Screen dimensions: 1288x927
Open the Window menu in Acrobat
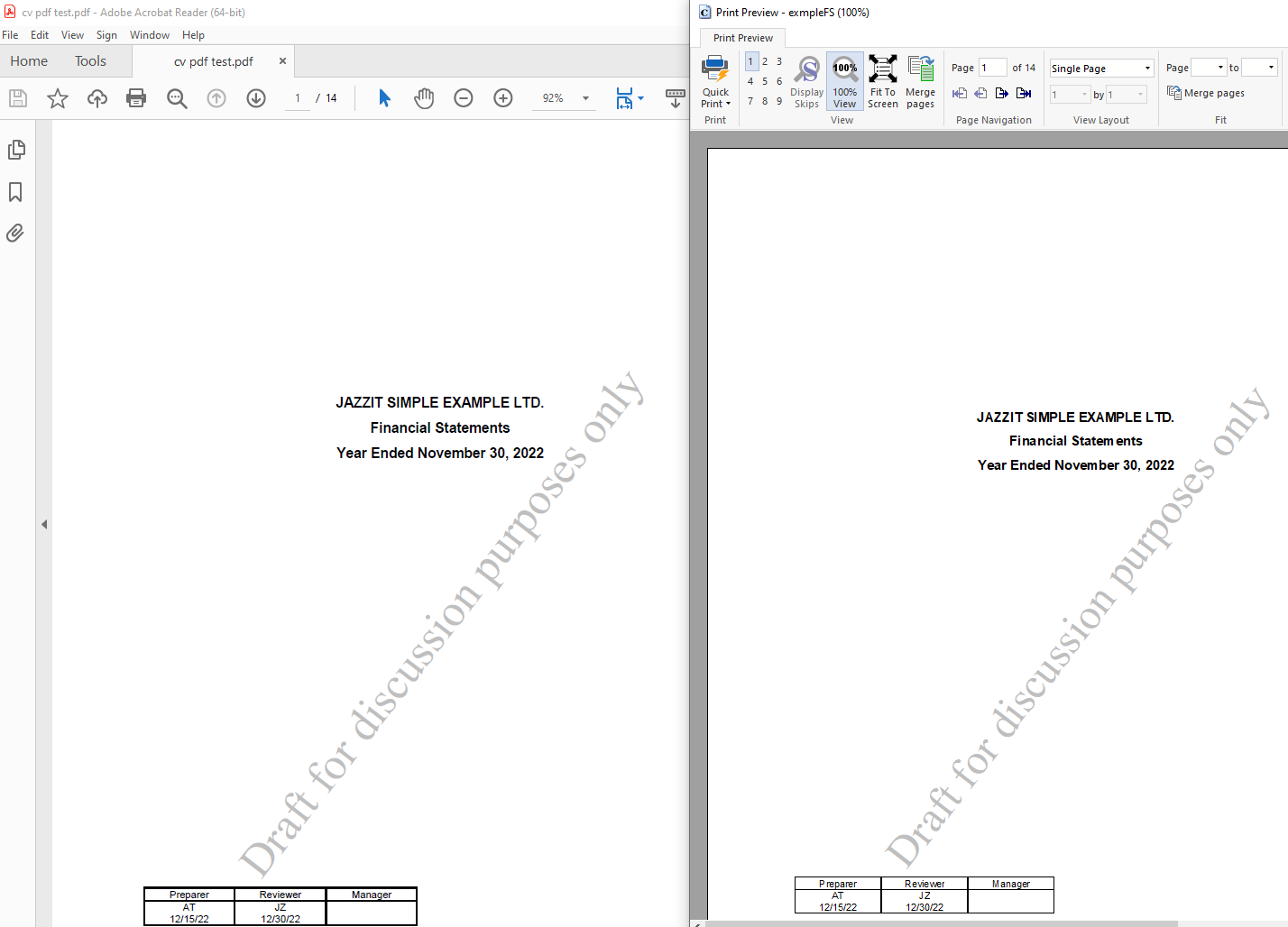pos(150,34)
